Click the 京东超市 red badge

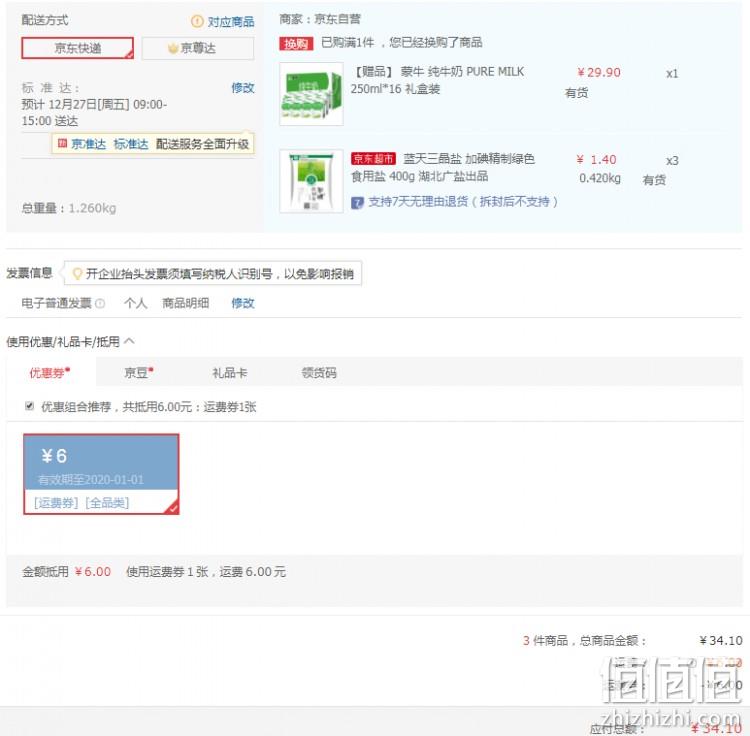click(x=373, y=158)
